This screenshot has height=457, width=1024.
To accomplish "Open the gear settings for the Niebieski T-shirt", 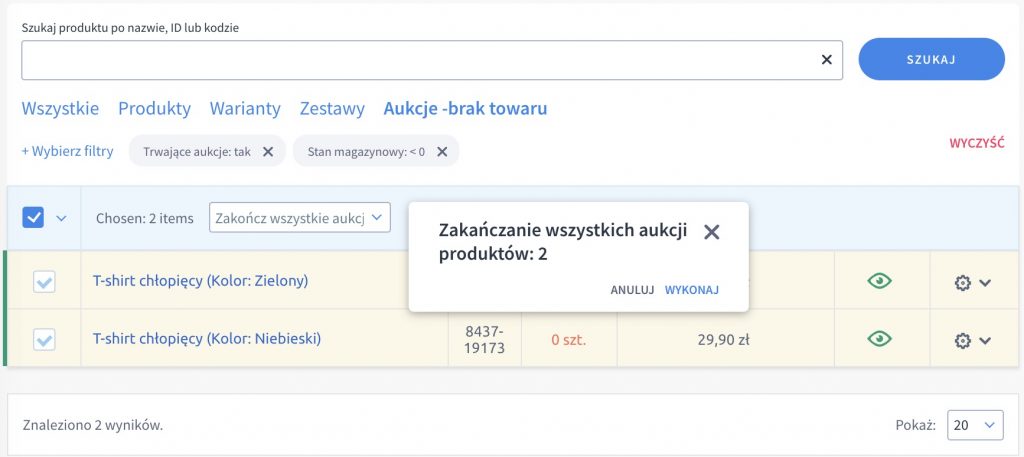I will tap(972, 340).
